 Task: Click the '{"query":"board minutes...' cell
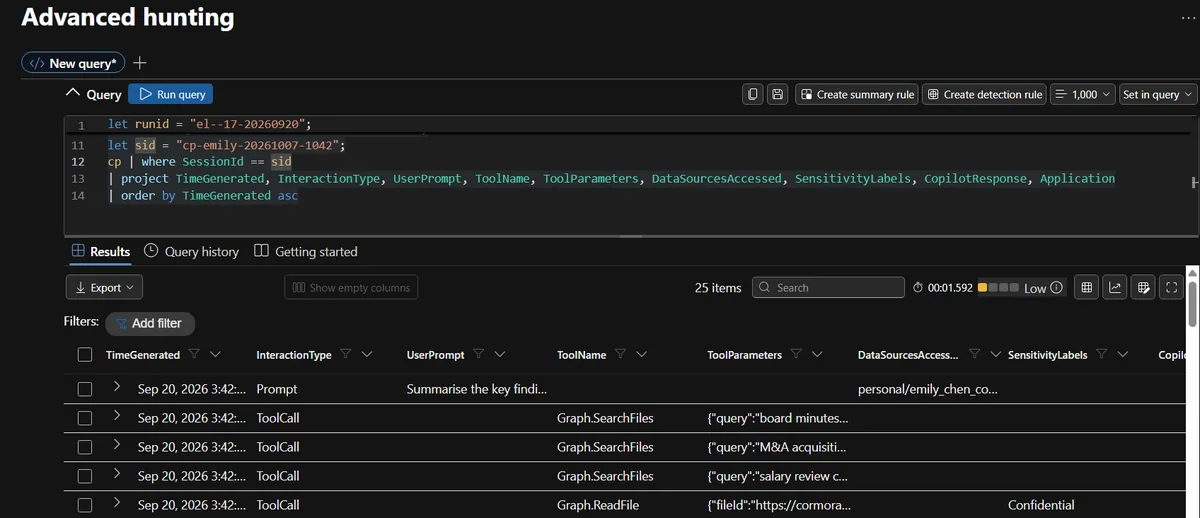point(777,418)
